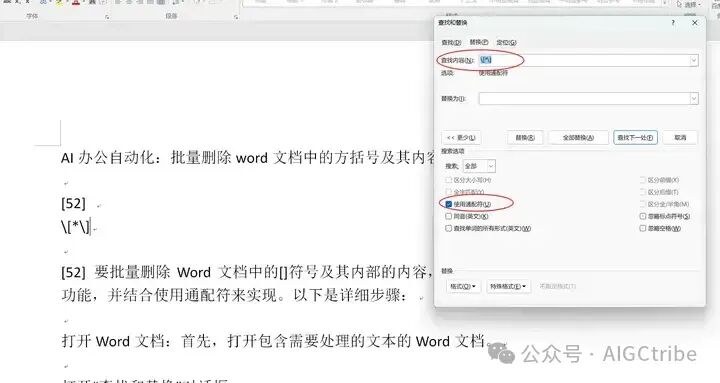Image resolution: width=720 pixels, height=383 pixels.
Task: Switch to the 定位 tab
Action: point(506,42)
